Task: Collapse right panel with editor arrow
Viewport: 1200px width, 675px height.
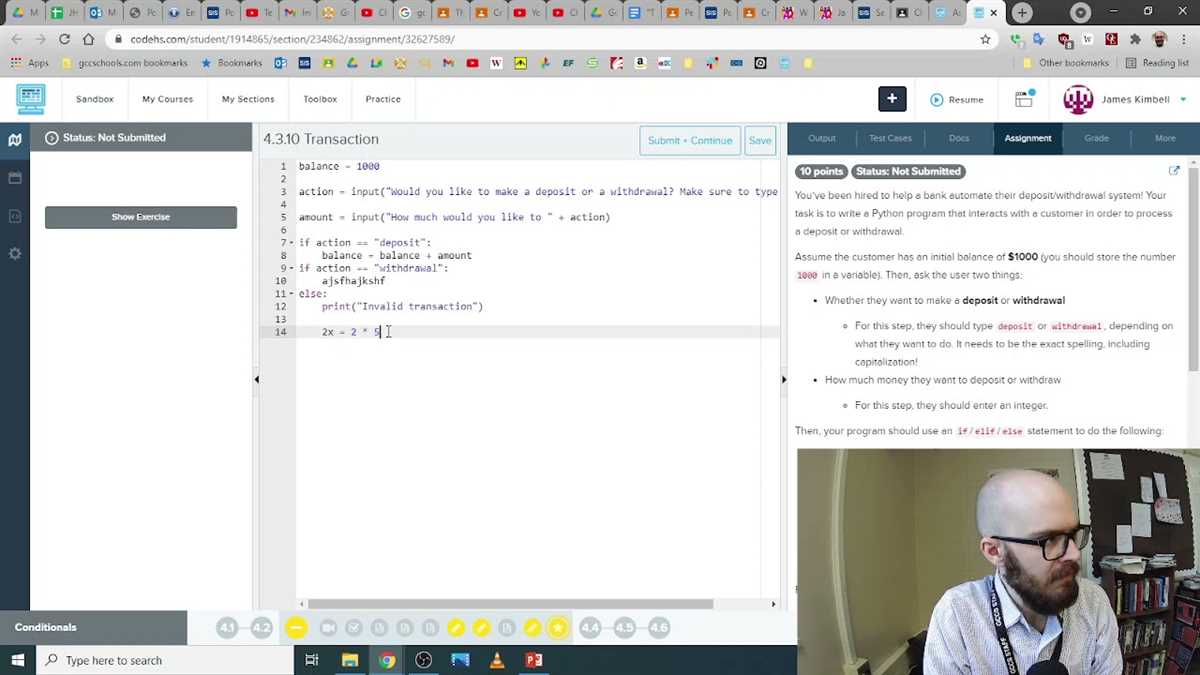Action: [x=783, y=379]
